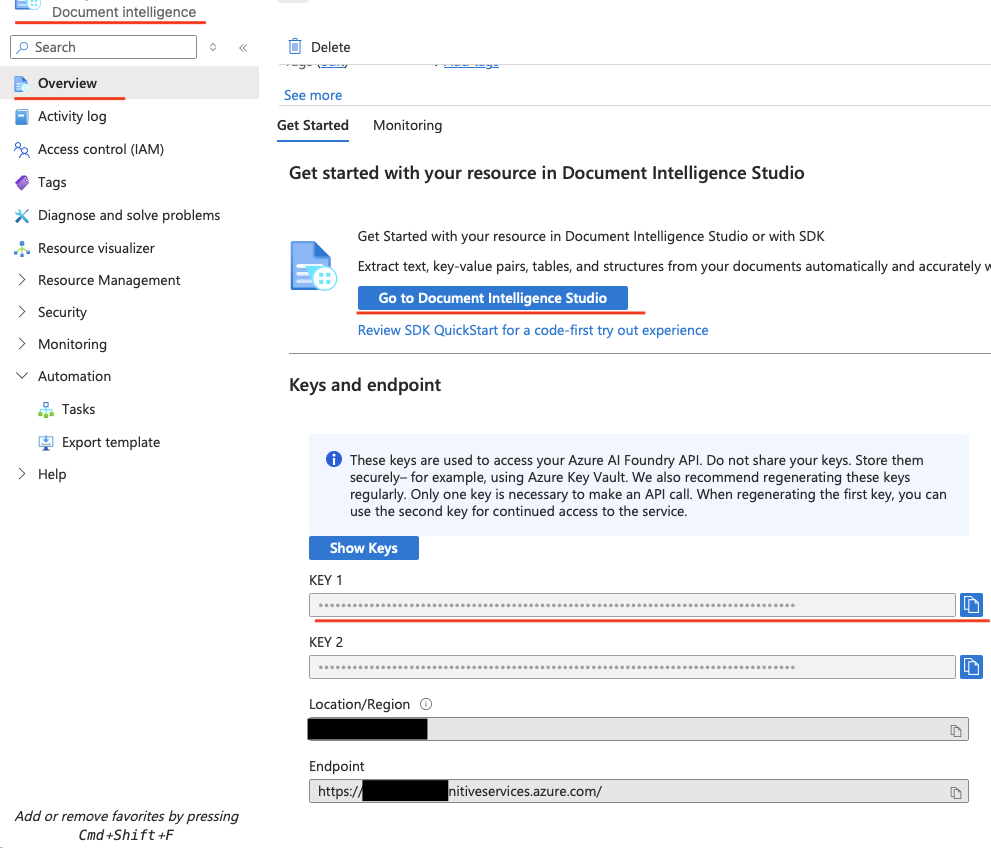The height and width of the screenshot is (848, 991).
Task: Click the 'Endpoint' label
Action: [x=336, y=766]
